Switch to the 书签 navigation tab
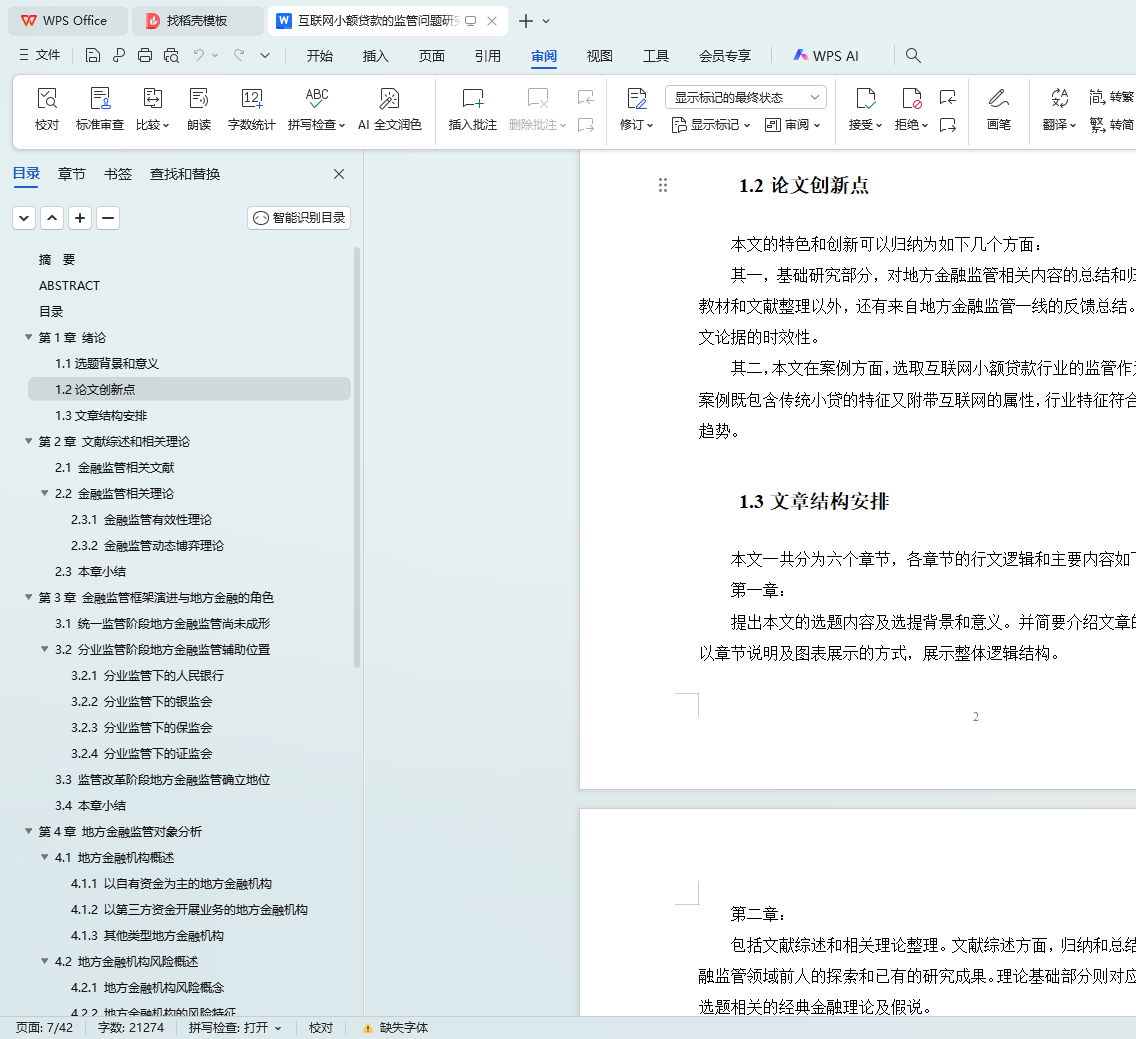The height and width of the screenshot is (1039, 1136). click(118, 174)
